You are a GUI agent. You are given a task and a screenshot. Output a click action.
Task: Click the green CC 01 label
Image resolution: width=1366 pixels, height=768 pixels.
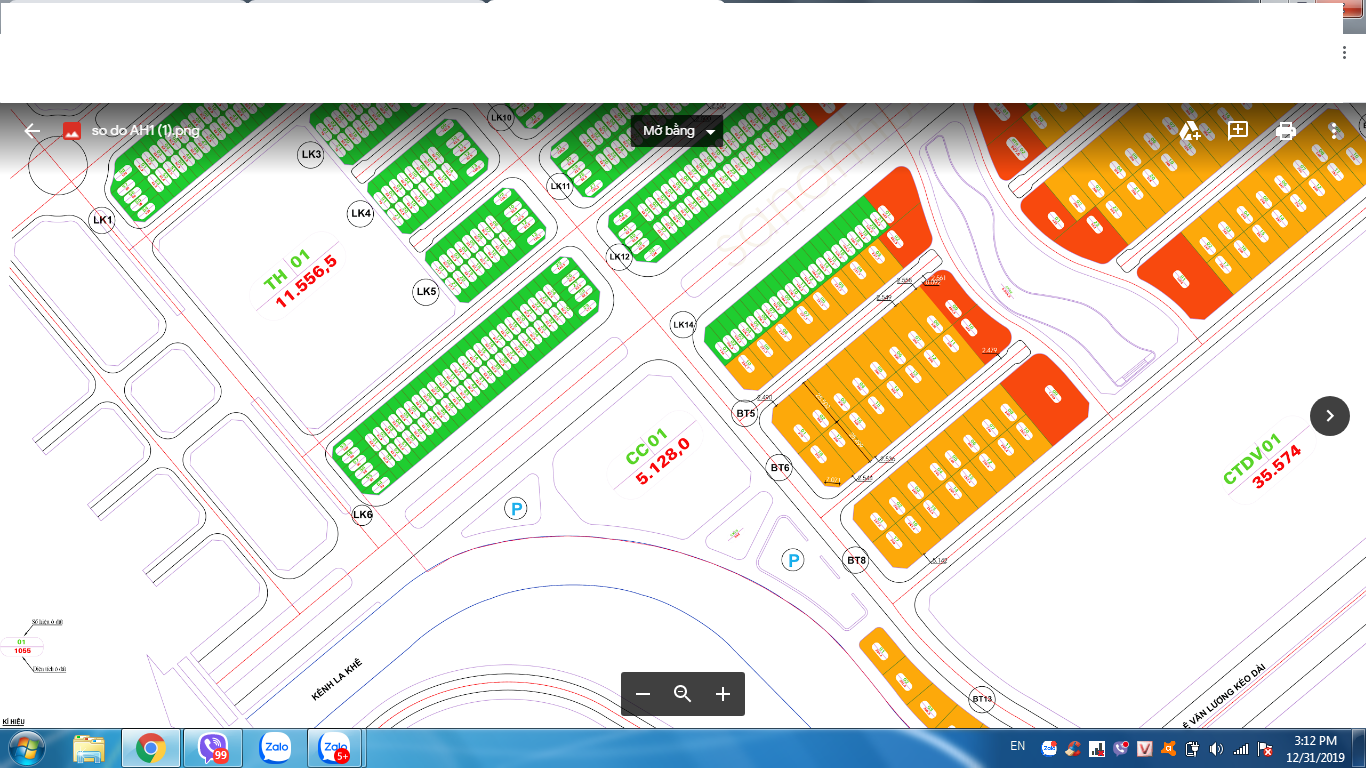[x=646, y=447]
